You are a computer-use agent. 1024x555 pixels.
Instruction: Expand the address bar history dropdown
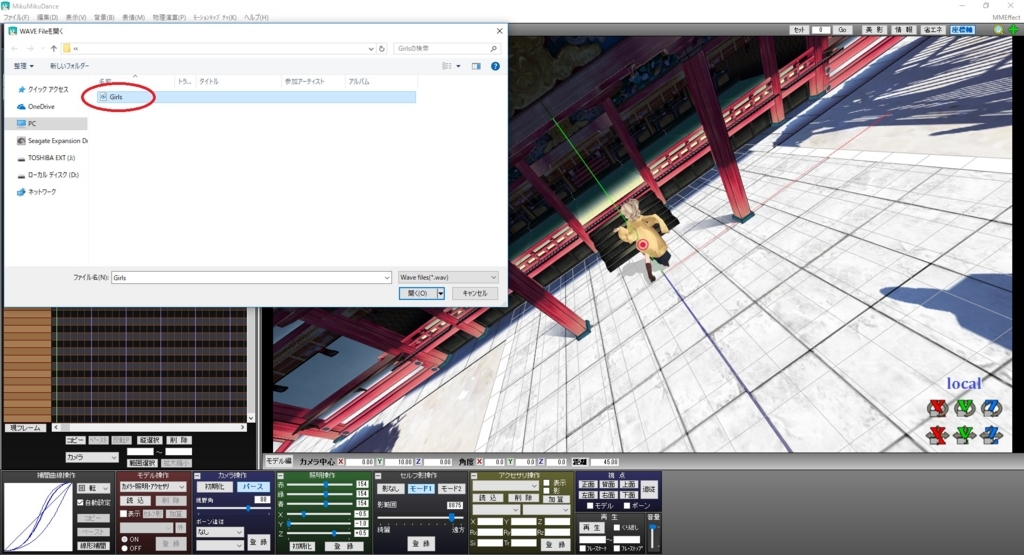click(371, 48)
